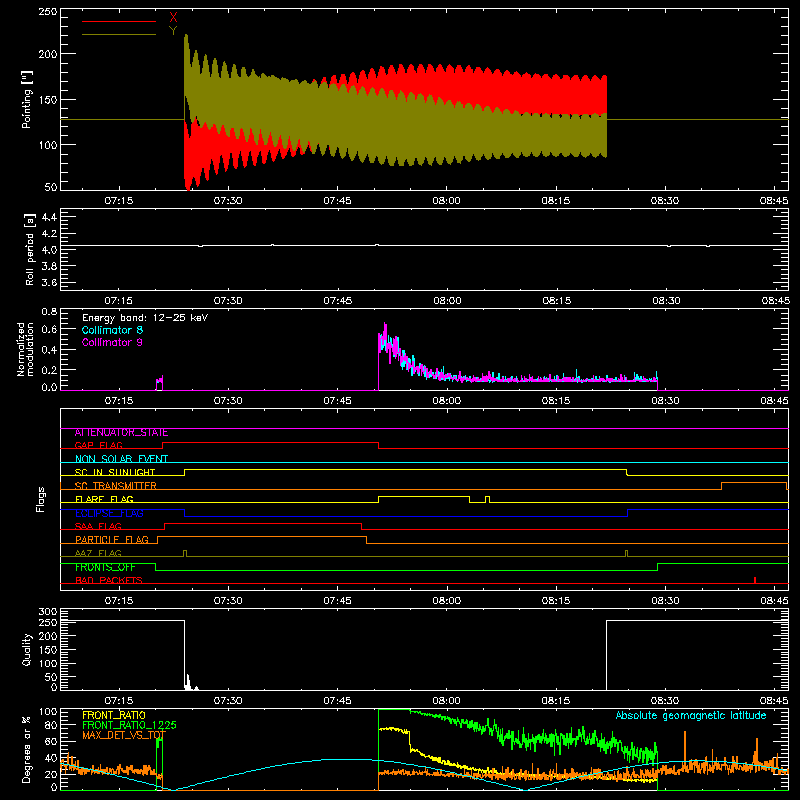This screenshot has height=800, width=800.
Task: Click the 0.2 tick on modulation axis
Action: [49, 370]
